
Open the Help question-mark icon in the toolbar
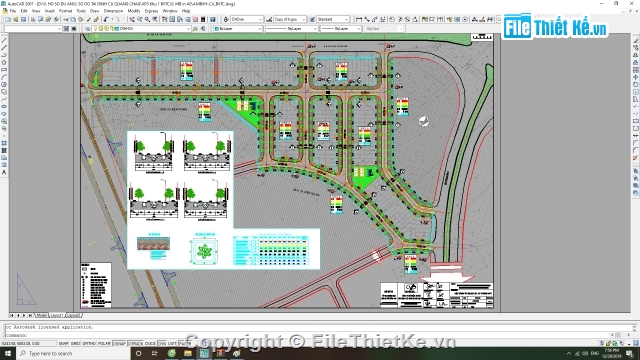(213, 19)
